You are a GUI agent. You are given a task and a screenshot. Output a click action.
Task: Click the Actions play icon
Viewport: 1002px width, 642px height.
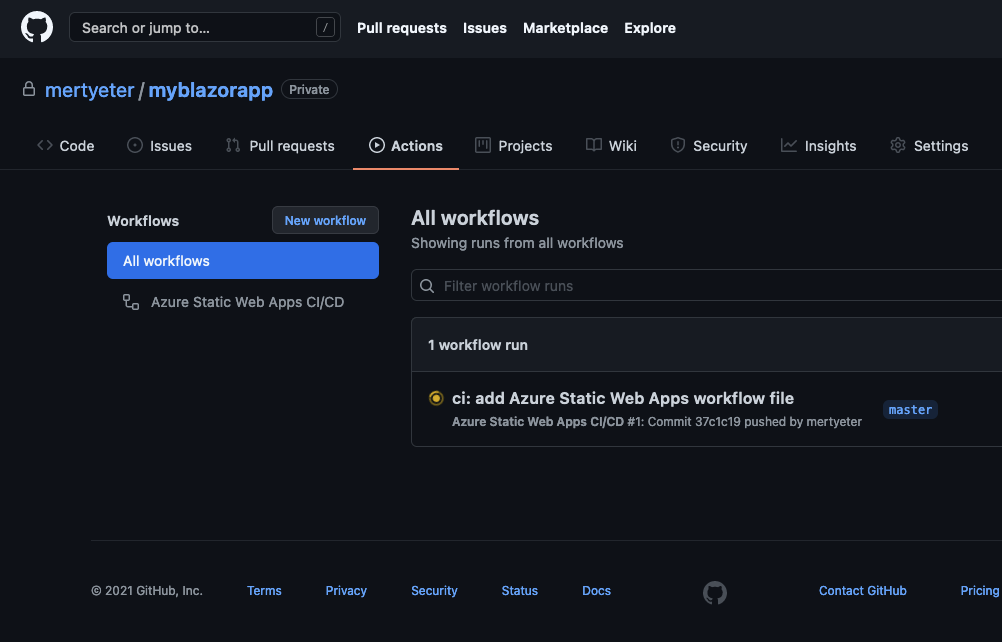coord(377,145)
